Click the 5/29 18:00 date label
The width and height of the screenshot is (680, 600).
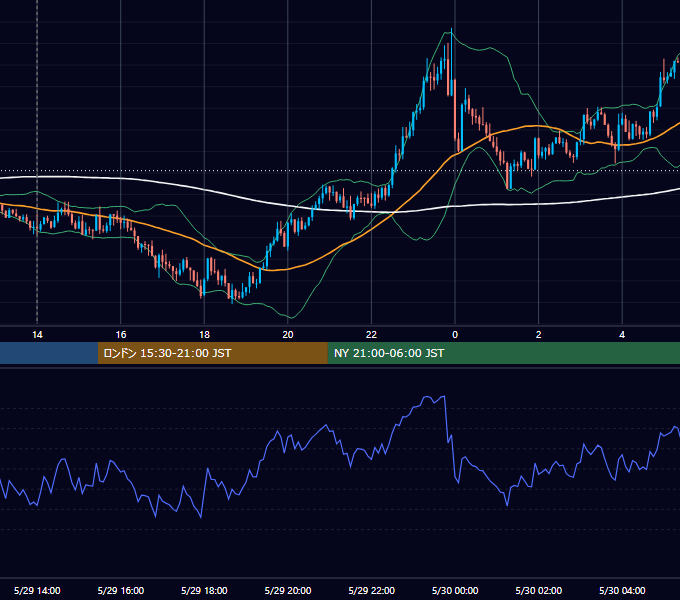click(204, 590)
